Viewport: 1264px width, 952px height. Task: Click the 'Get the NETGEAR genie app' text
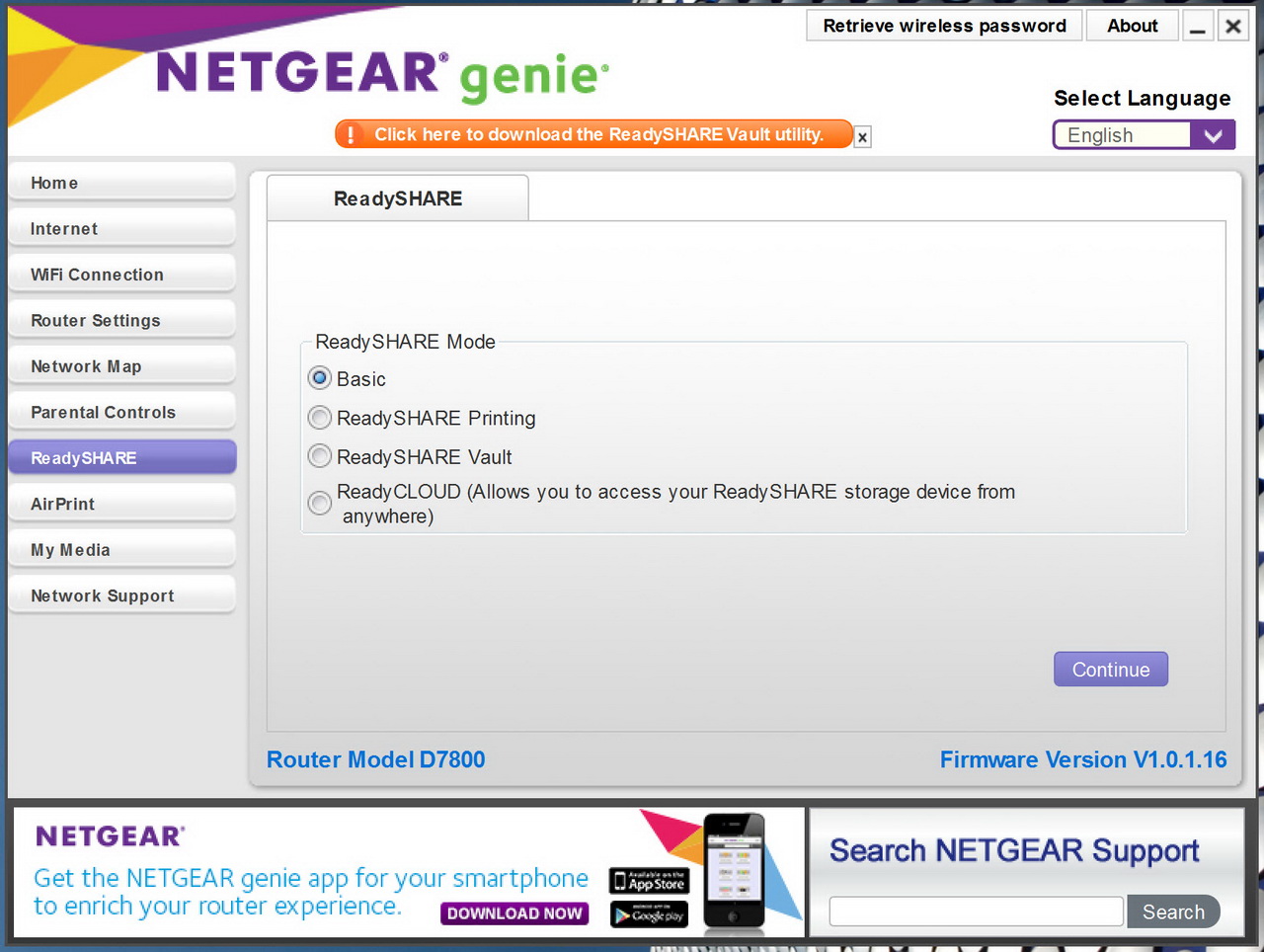[x=311, y=892]
